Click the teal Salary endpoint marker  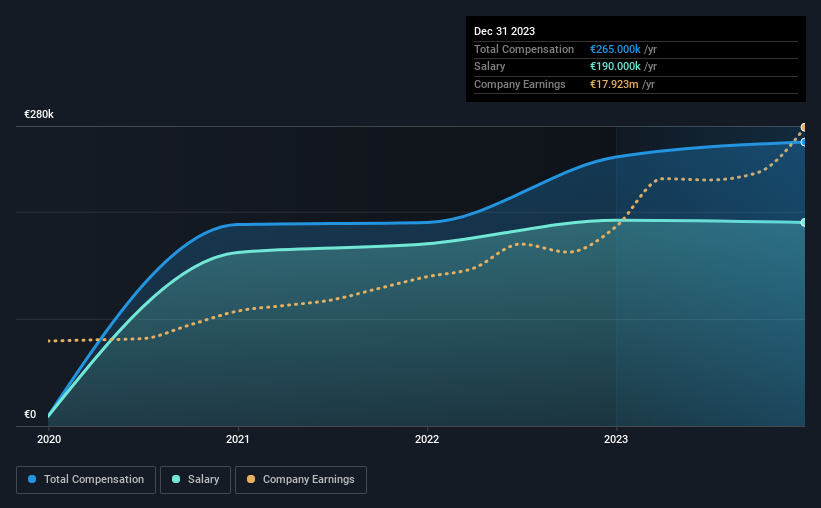tap(803, 223)
